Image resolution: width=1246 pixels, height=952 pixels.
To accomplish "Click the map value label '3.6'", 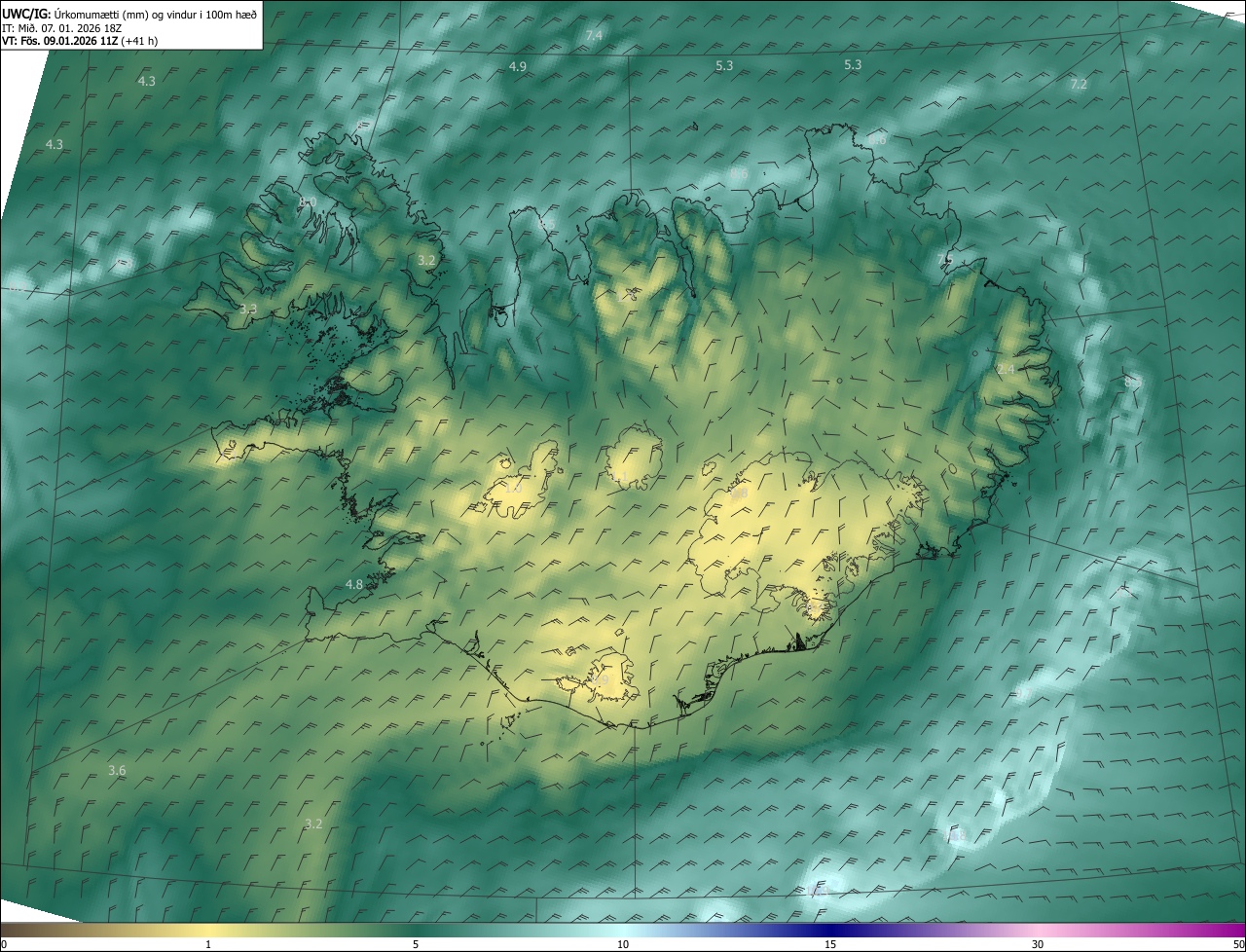I will (117, 770).
